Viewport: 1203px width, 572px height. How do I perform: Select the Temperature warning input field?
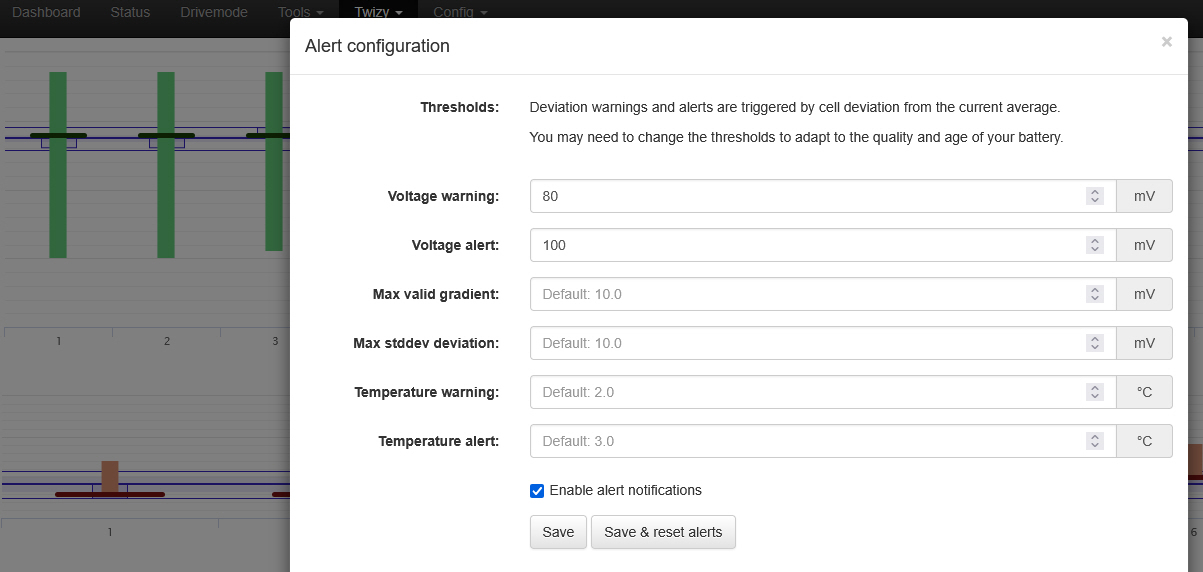(805, 392)
